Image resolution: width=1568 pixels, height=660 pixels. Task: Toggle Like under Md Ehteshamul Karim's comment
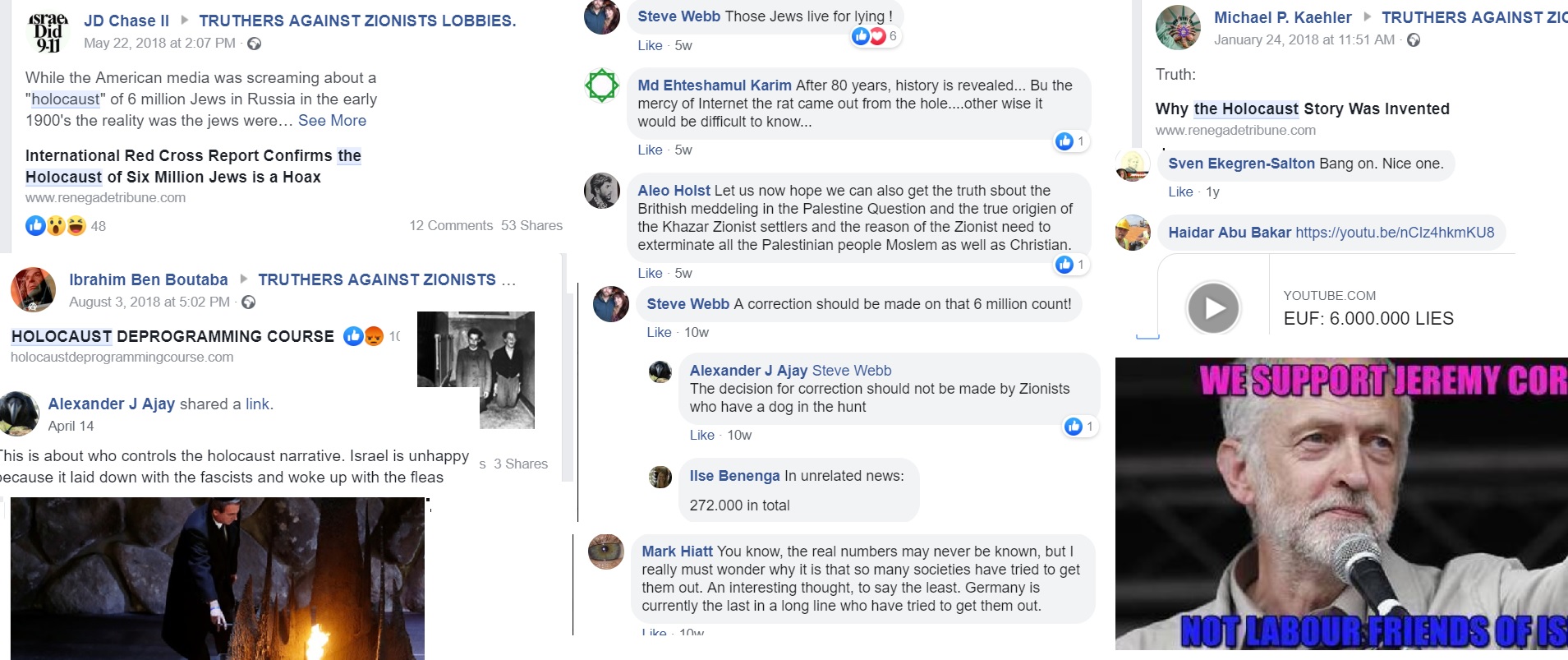click(650, 150)
